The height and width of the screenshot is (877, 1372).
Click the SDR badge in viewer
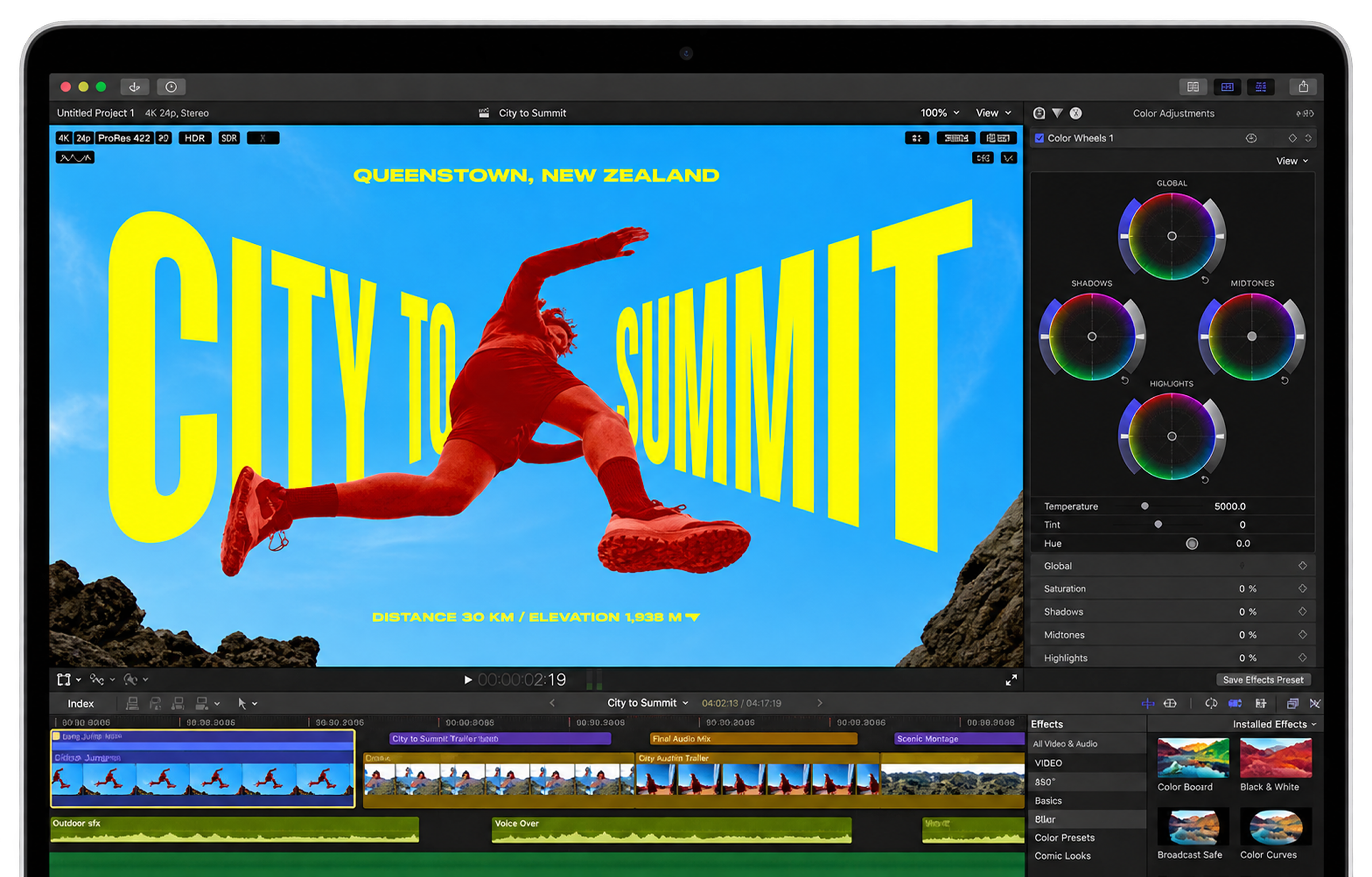point(229,138)
